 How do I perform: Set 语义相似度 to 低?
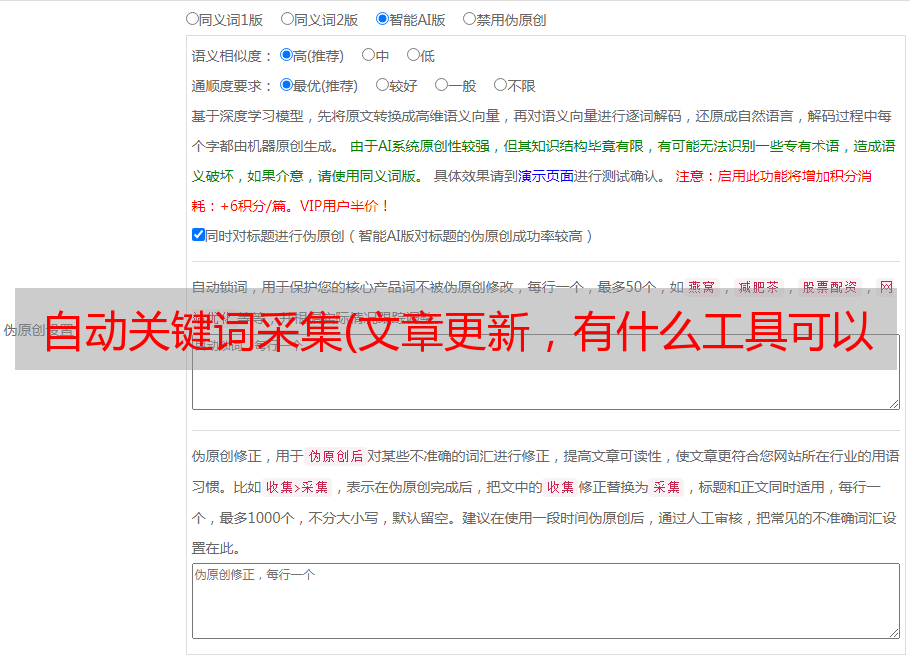tap(413, 55)
